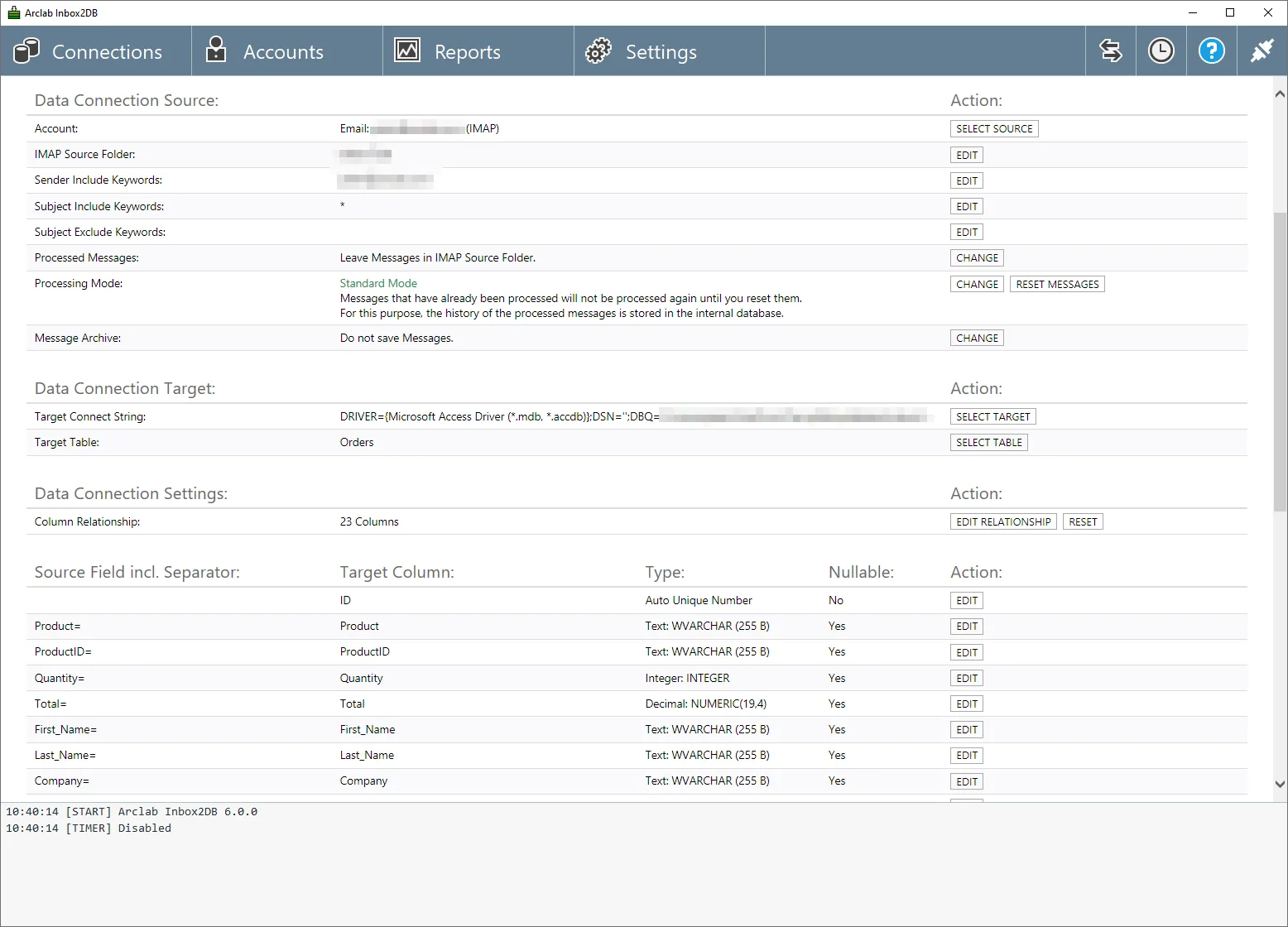Screen dimensions: 1288x927
Task: Click the plug connection icon
Action: tap(1262, 51)
